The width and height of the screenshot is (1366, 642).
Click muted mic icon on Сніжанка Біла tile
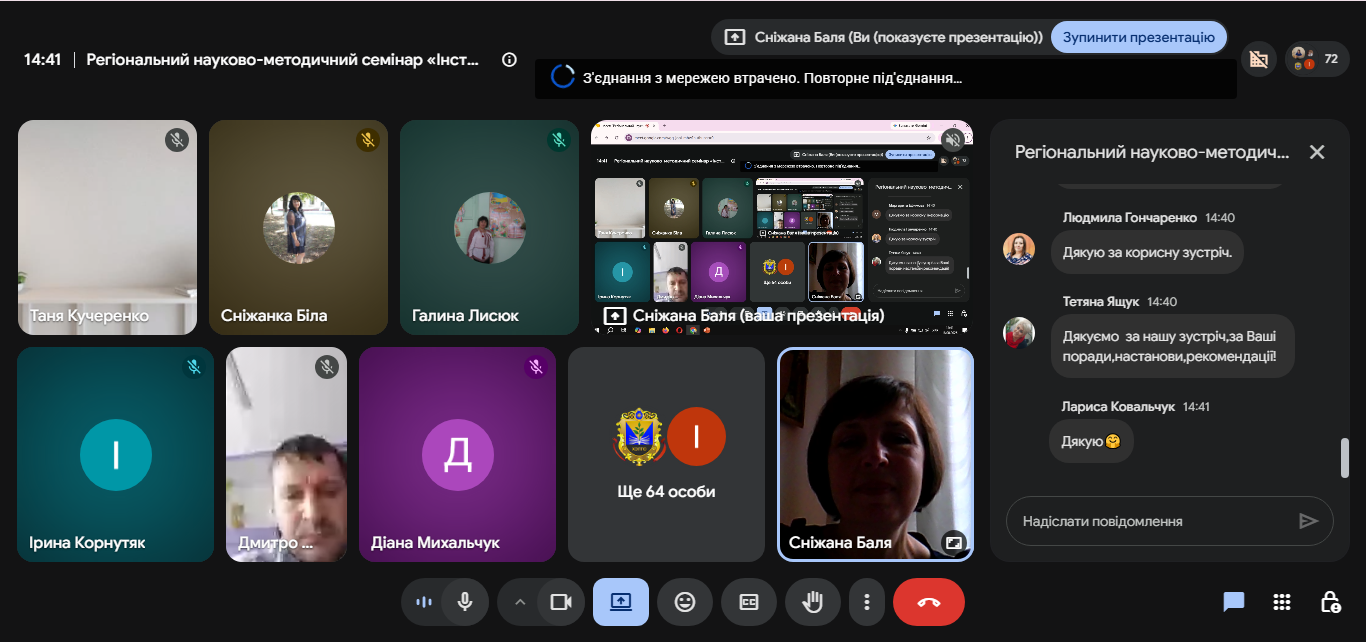[x=368, y=140]
